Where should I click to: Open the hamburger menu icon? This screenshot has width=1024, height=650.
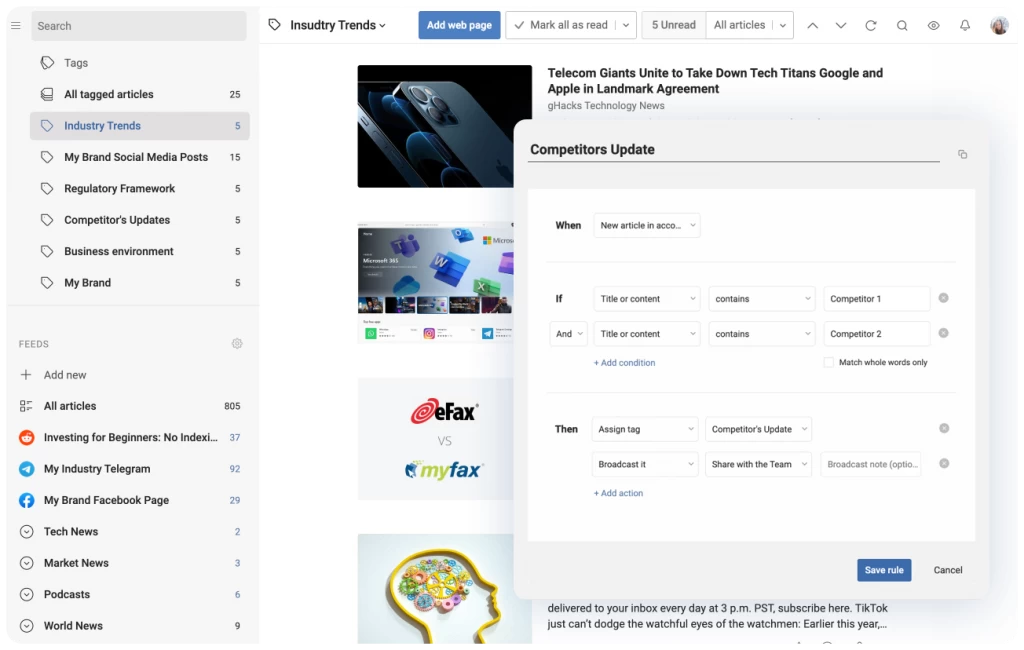tap(16, 25)
